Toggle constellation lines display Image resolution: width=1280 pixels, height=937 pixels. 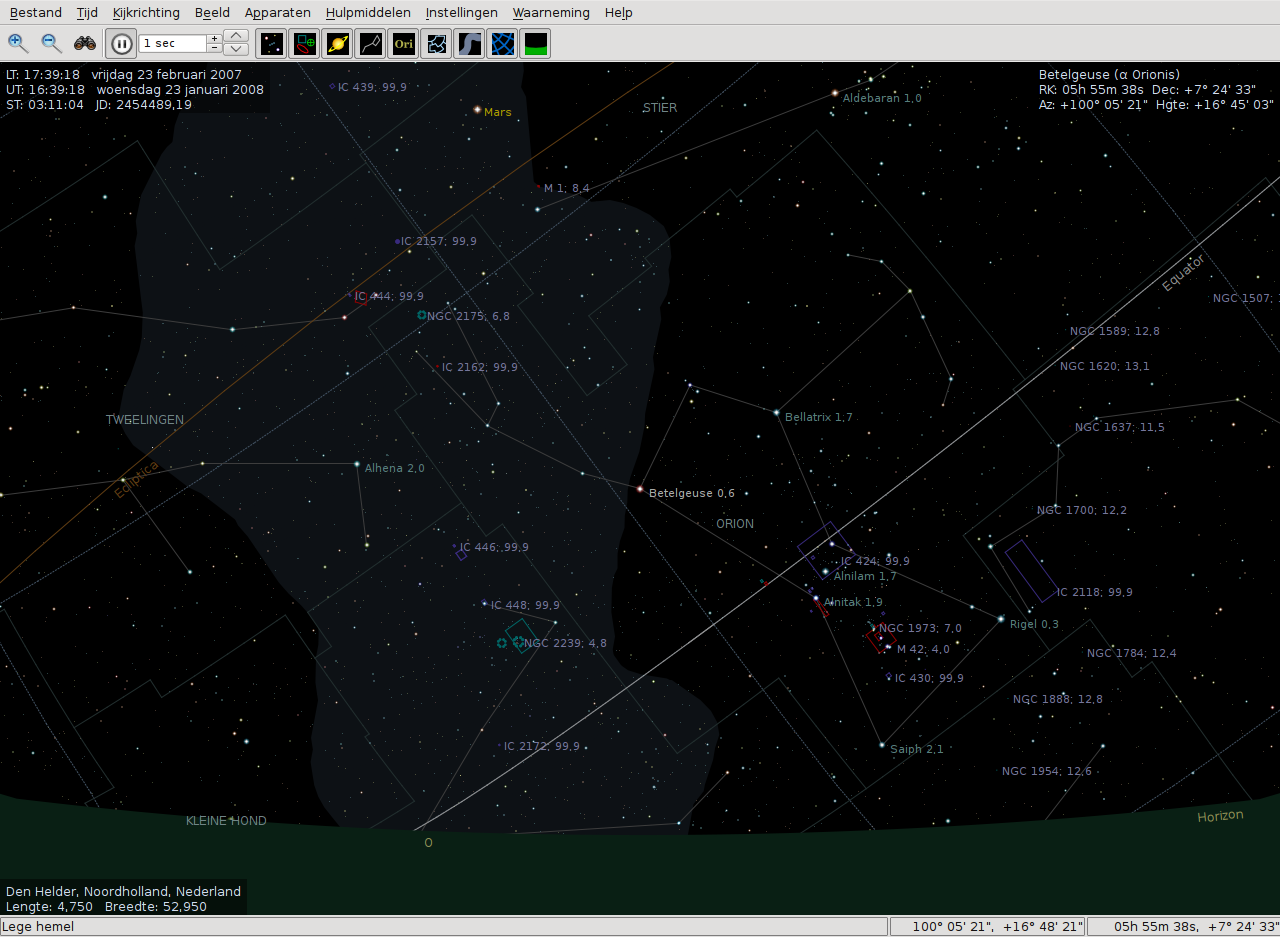370,44
